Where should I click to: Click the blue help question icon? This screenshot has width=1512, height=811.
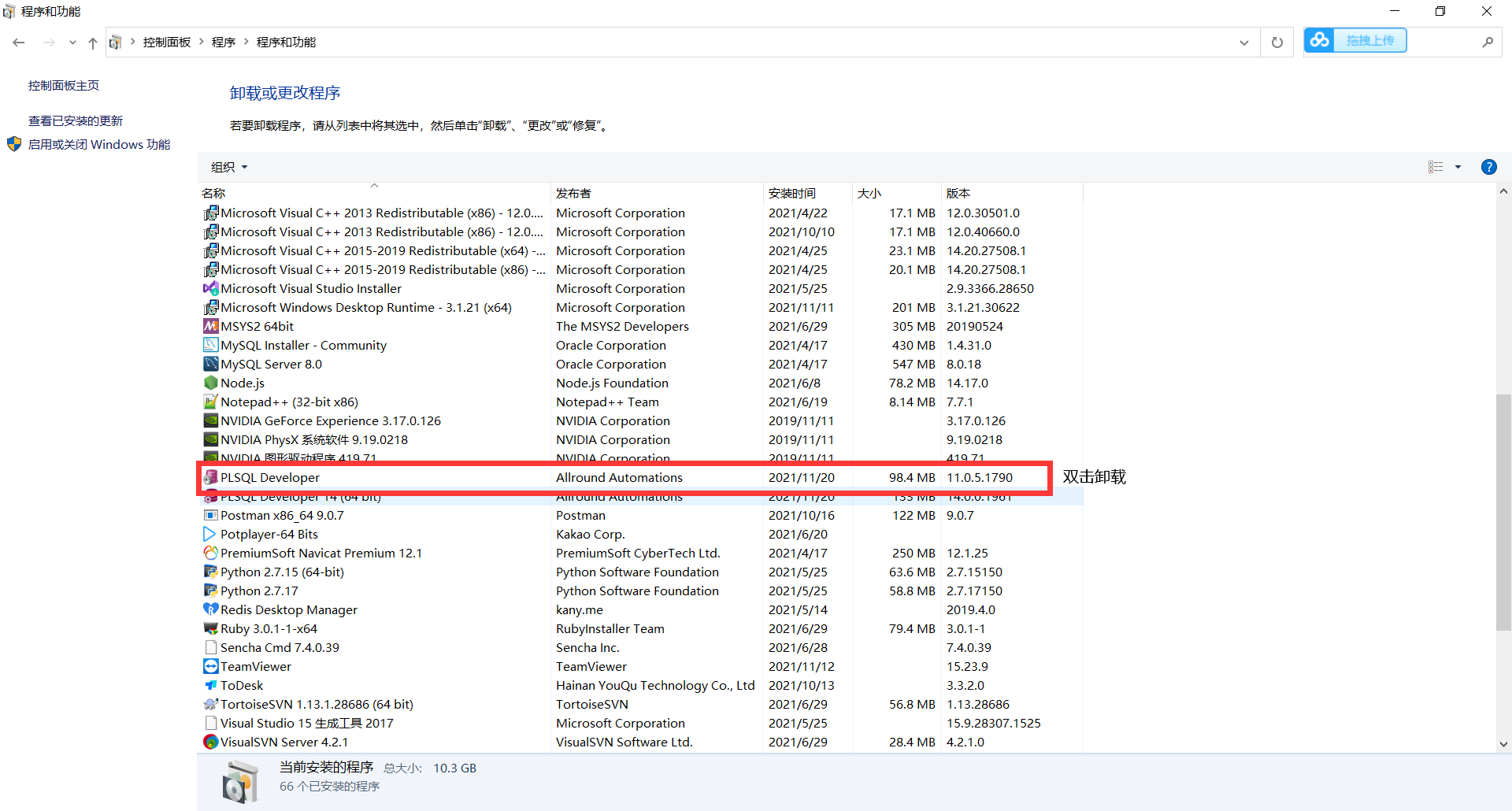coord(1488,167)
